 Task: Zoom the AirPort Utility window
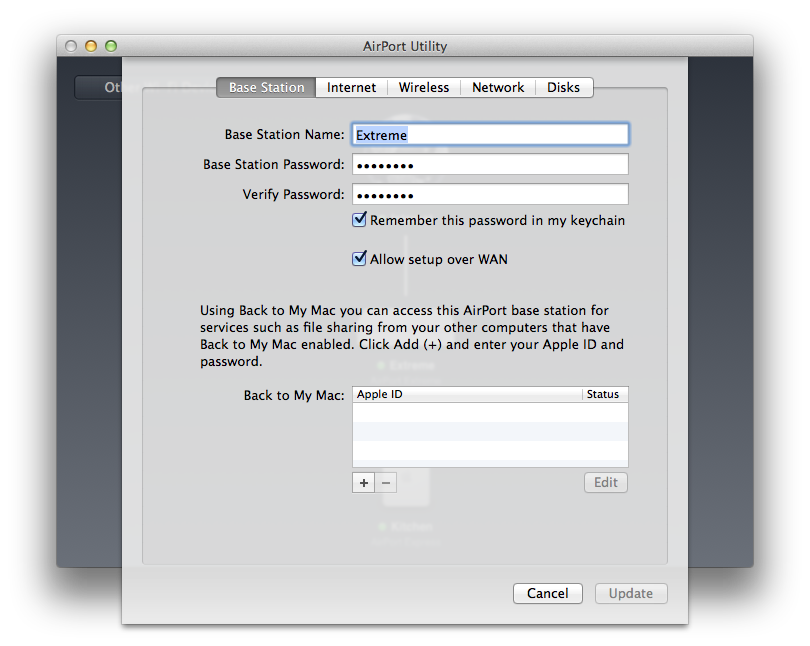click(x=111, y=46)
